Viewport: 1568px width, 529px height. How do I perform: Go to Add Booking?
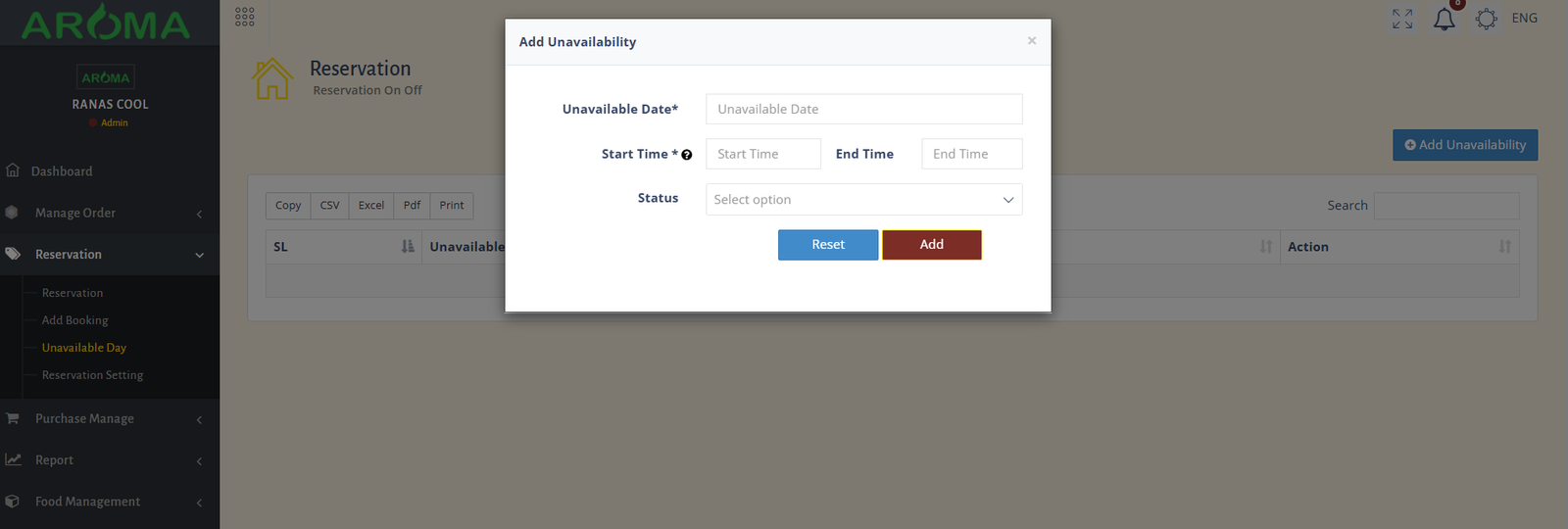pos(74,320)
